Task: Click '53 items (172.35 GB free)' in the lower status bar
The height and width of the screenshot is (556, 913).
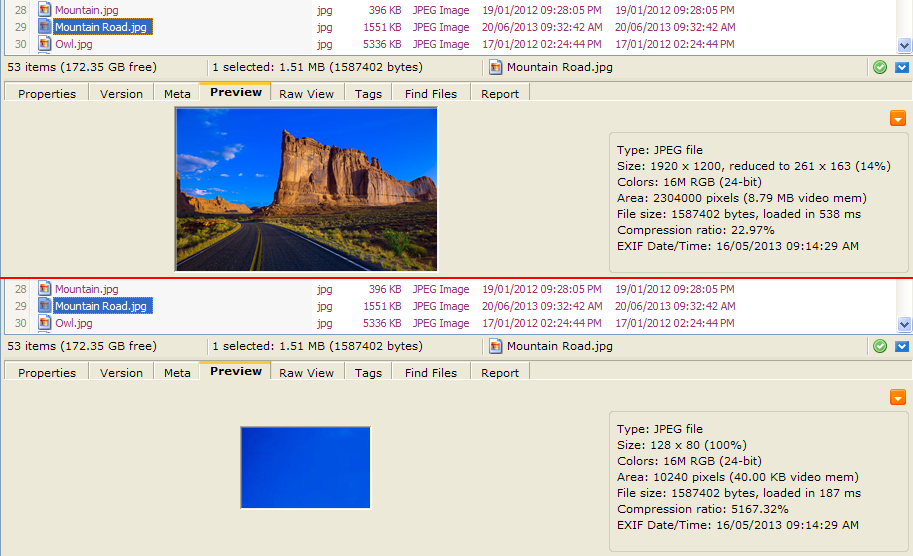Action: (82, 346)
